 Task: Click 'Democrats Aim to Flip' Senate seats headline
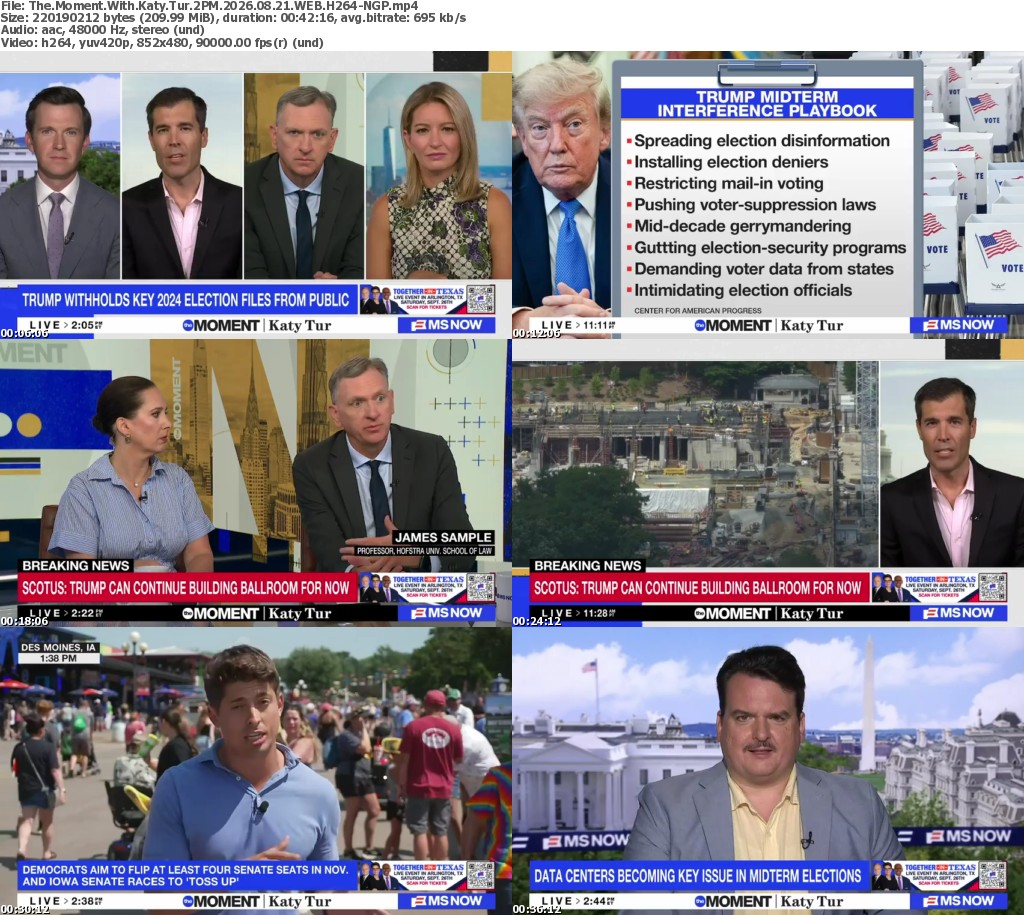186,875
